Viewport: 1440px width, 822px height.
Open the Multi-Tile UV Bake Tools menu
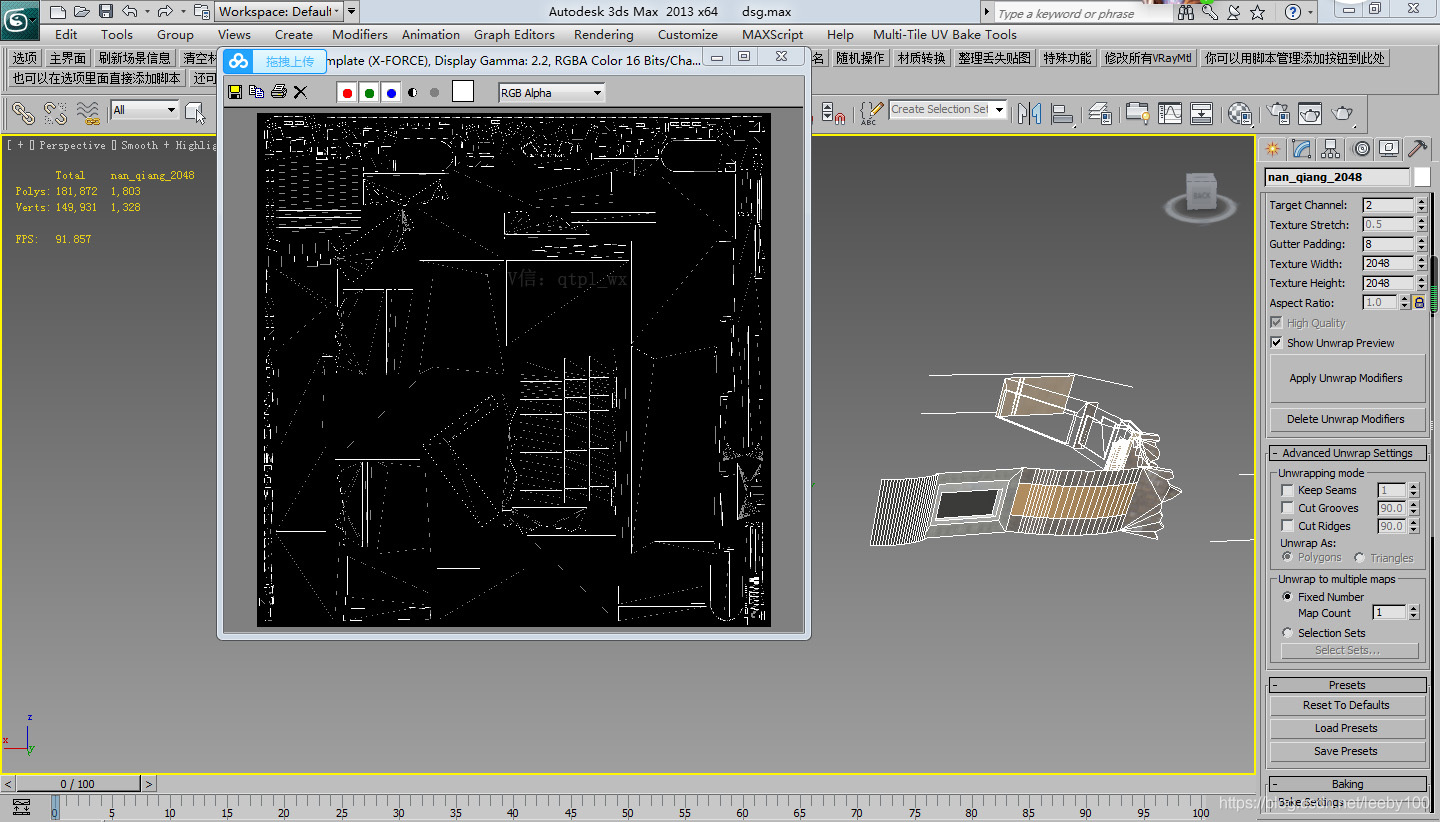944,34
